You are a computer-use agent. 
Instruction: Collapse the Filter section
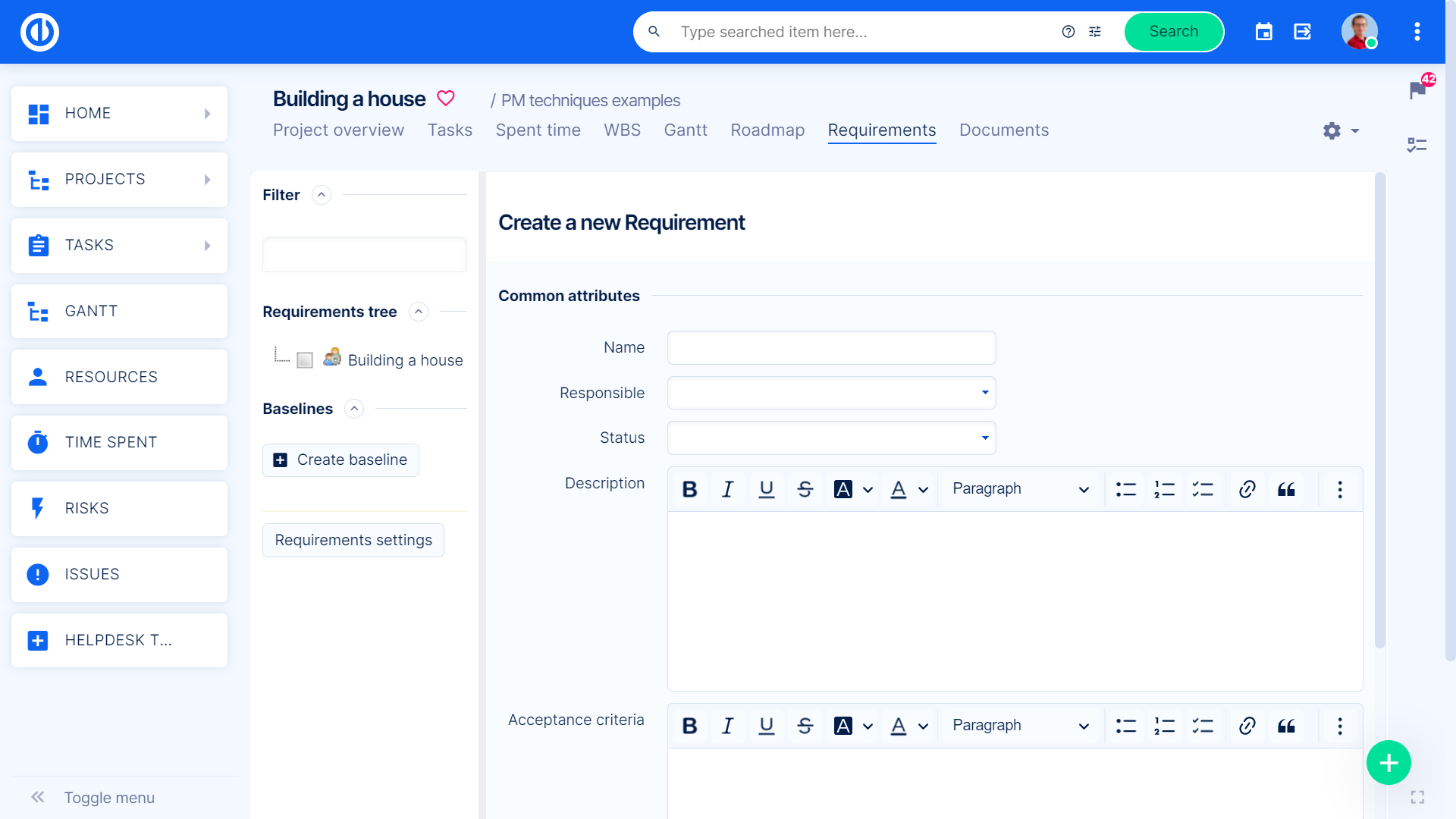(322, 195)
